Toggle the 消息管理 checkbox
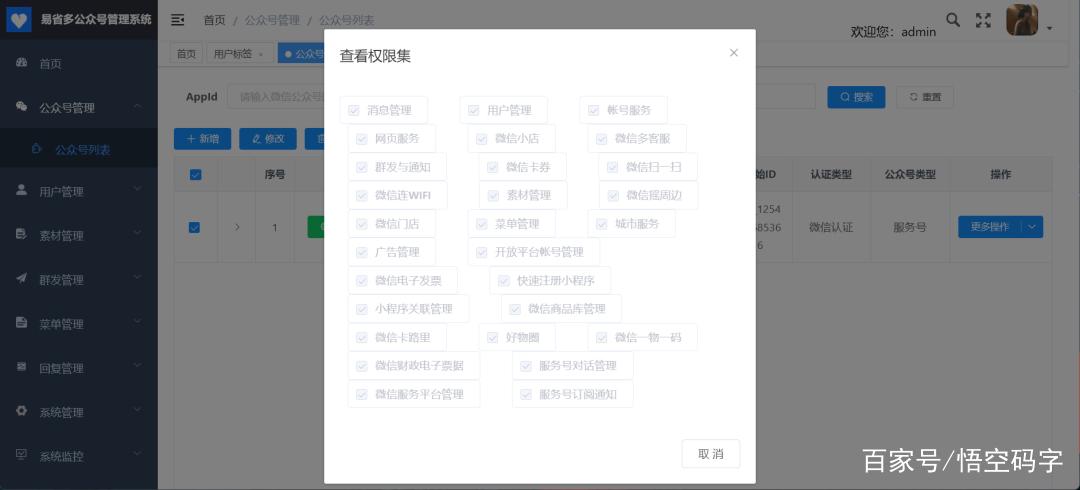Image resolution: width=1080 pixels, height=490 pixels. click(354, 110)
